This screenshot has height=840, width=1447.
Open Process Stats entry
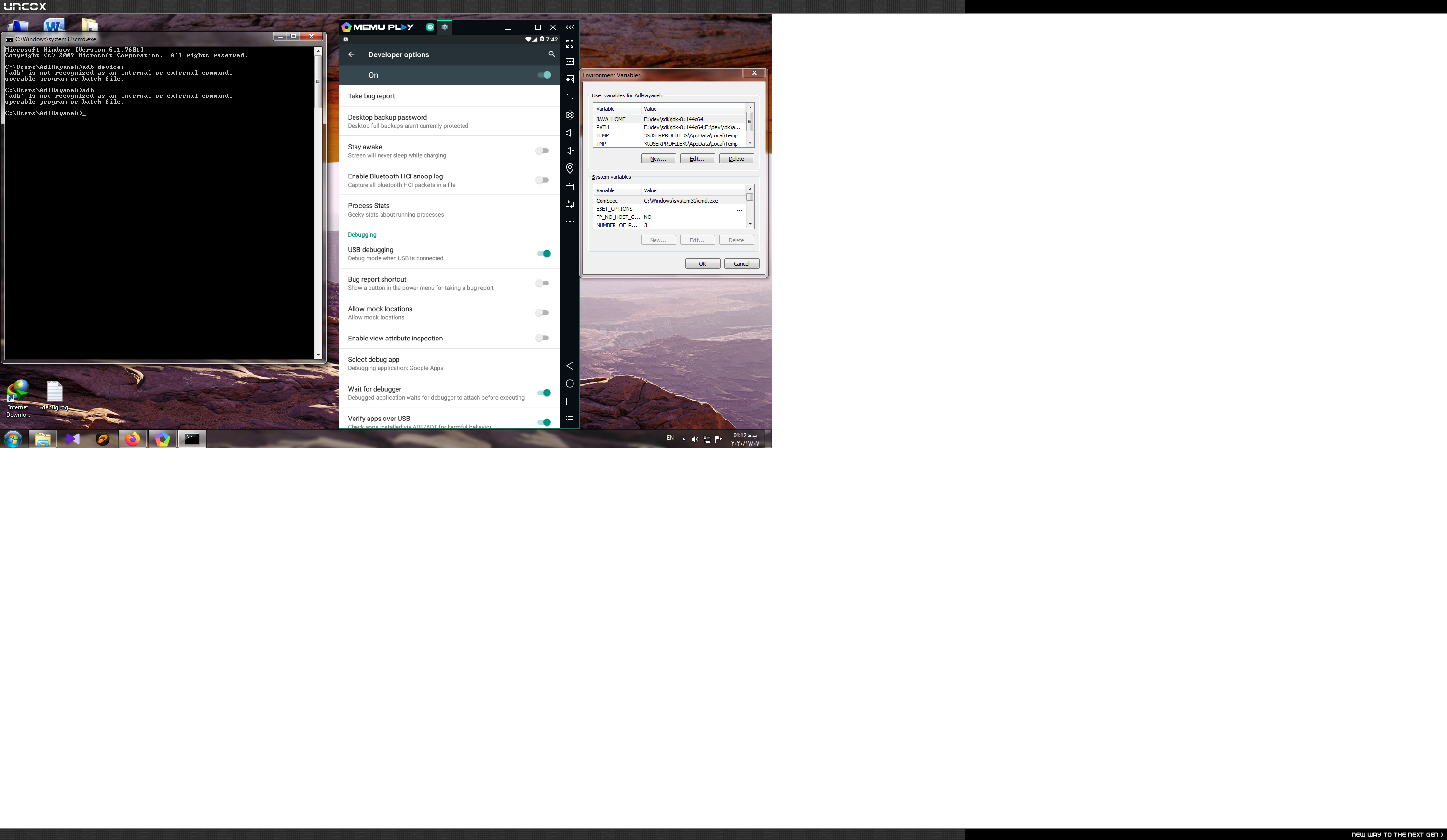pyautogui.click(x=450, y=210)
